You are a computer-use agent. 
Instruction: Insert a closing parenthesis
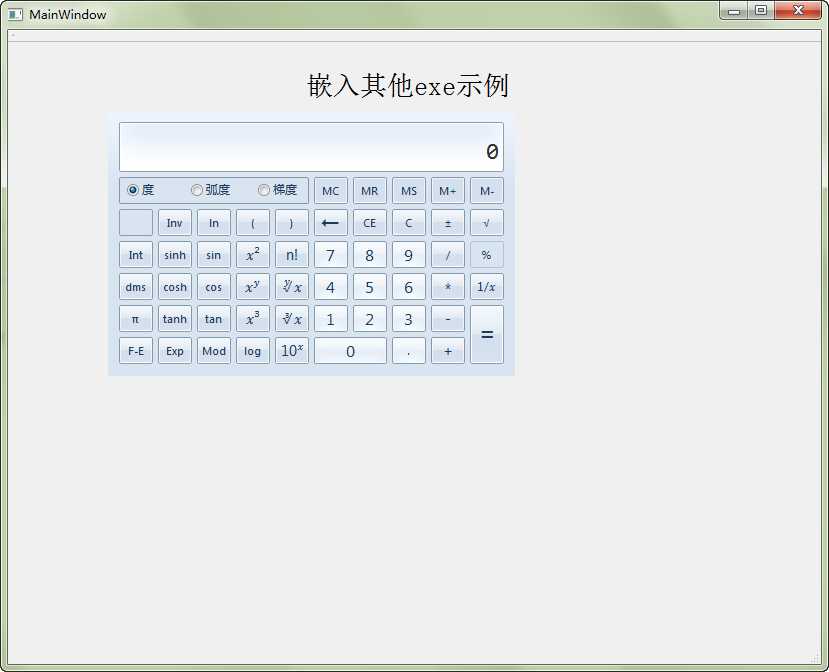[x=292, y=223]
